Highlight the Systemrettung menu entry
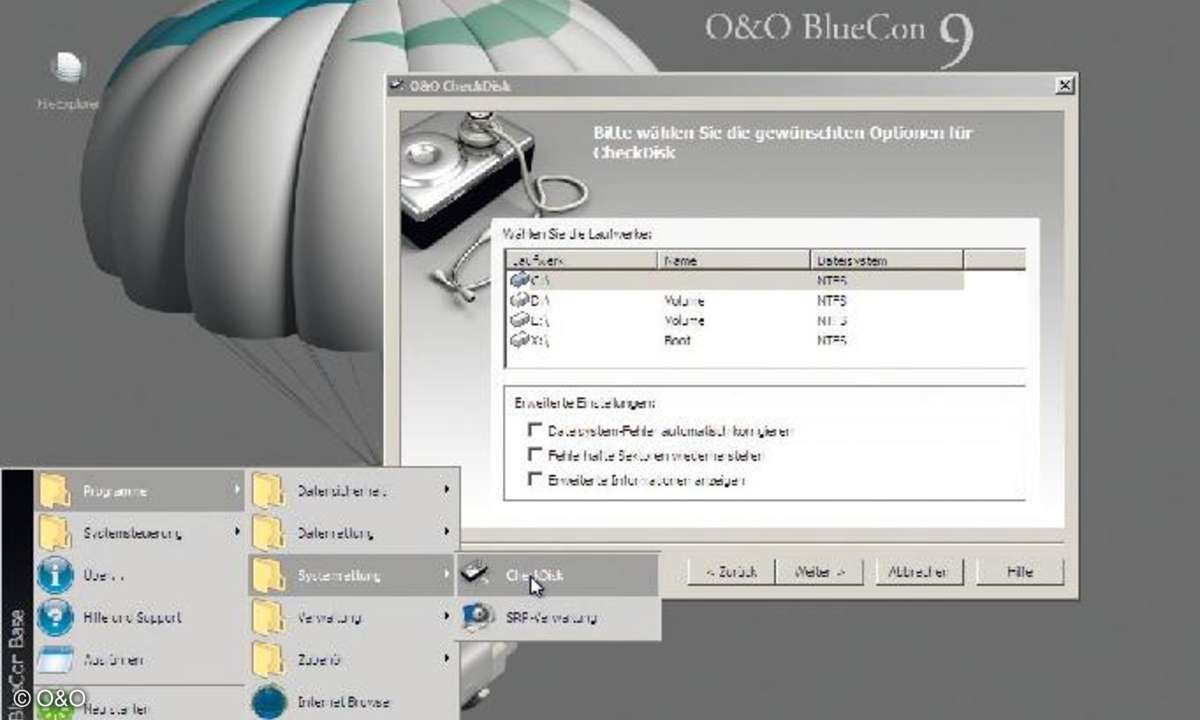Image resolution: width=1200 pixels, height=720 pixels. 353,575
